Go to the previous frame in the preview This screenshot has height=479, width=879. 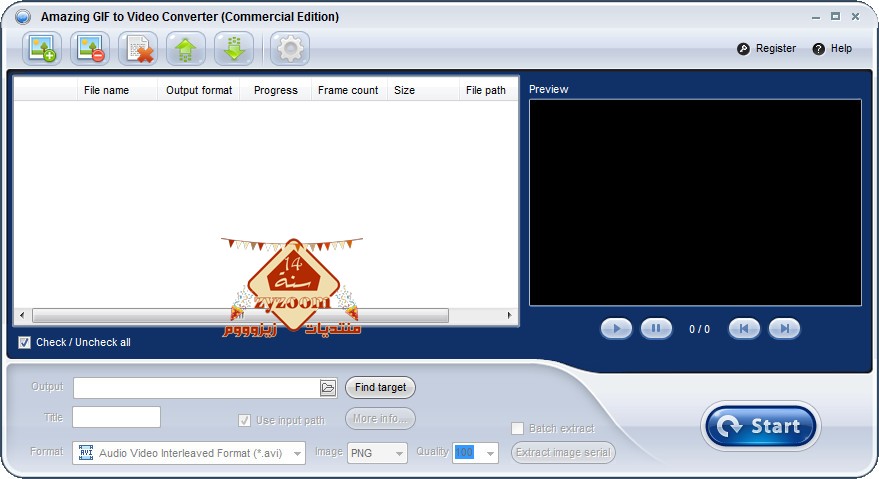pos(744,329)
